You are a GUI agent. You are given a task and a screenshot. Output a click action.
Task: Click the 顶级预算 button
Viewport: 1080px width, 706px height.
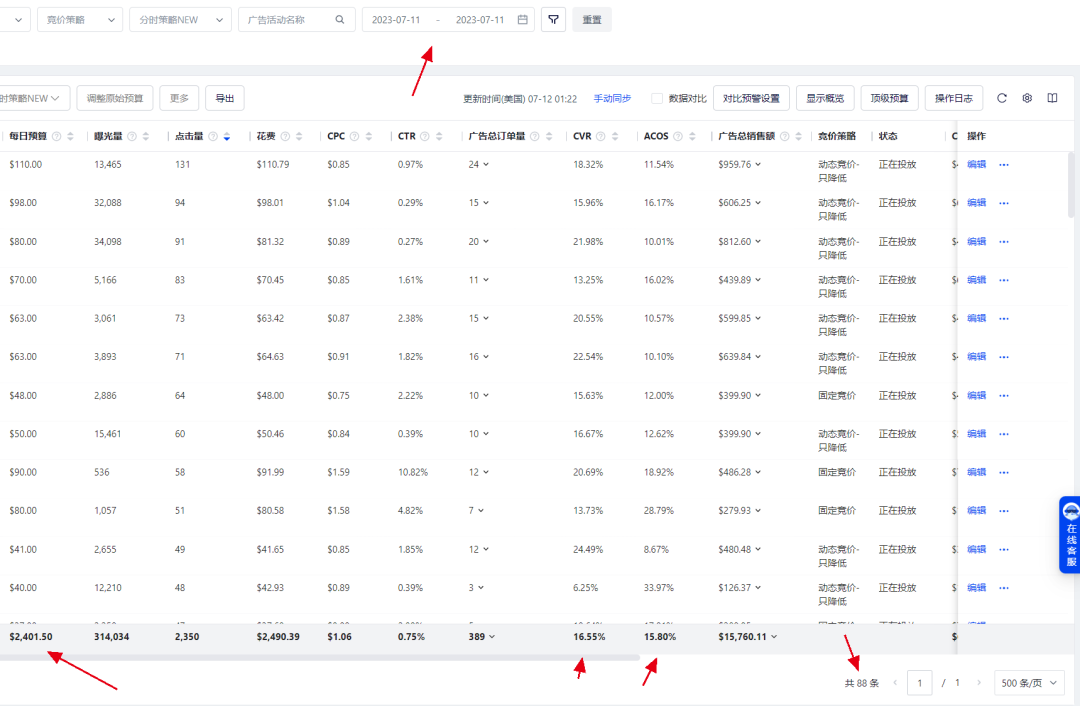tap(889, 98)
